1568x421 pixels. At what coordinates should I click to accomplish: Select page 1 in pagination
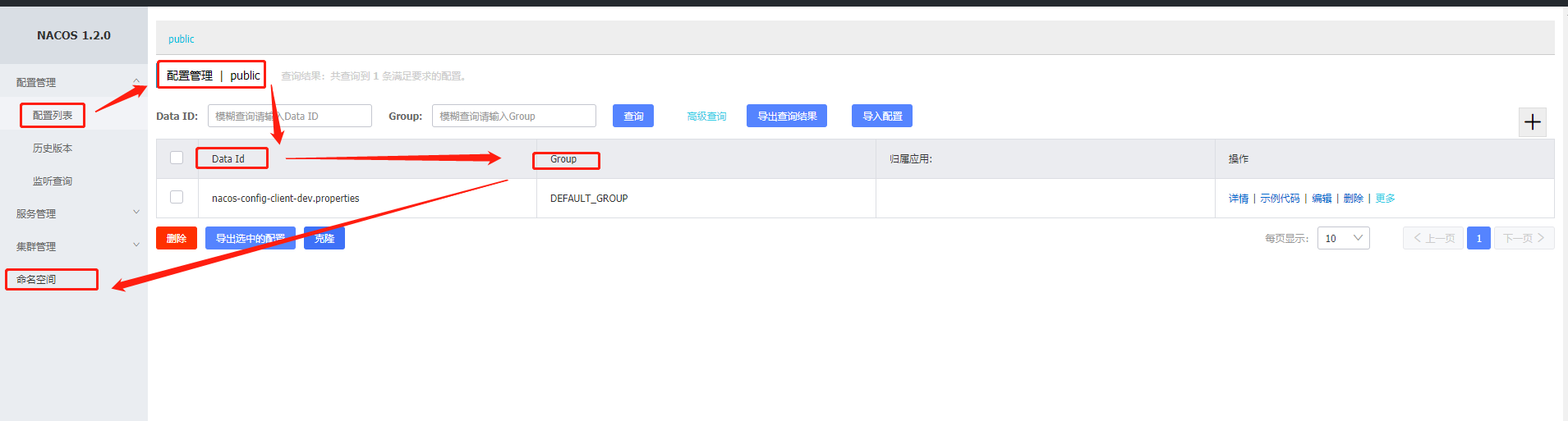point(1478,238)
